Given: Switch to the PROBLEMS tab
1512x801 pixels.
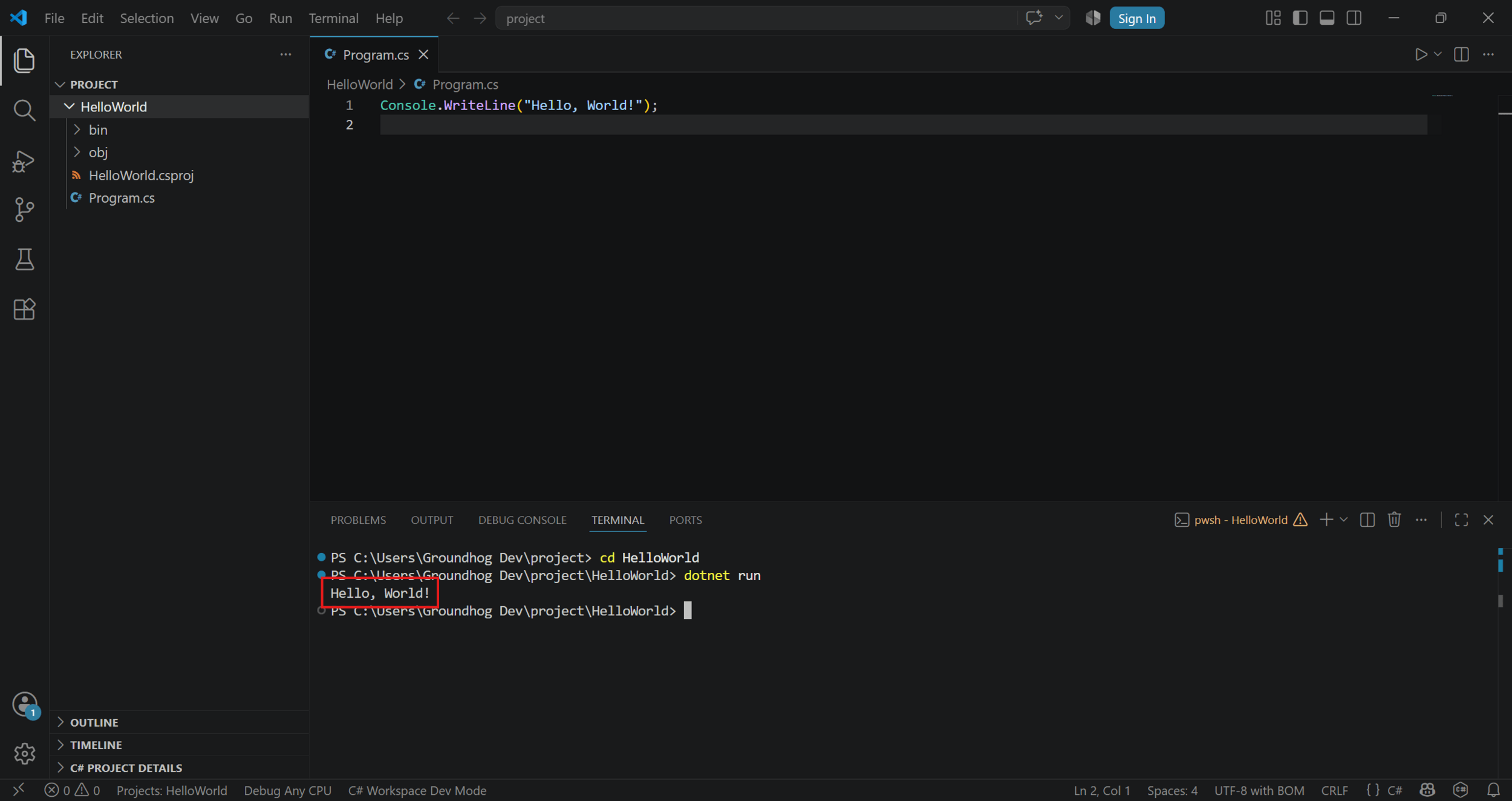Looking at the screenshot, I should (358, 520).
